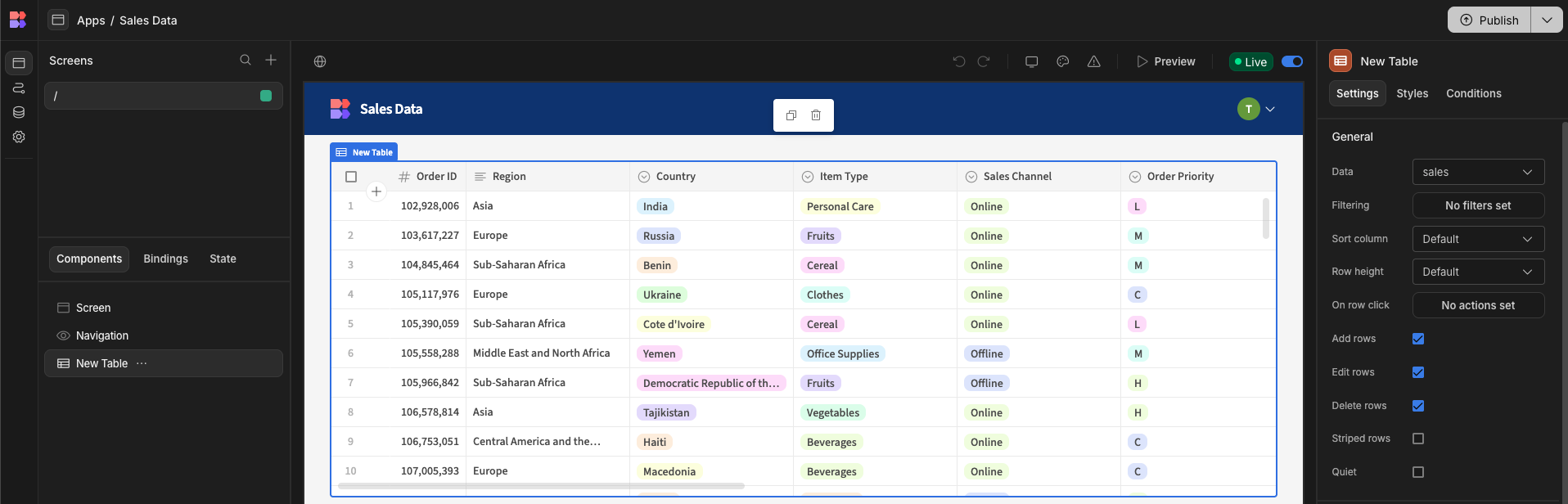
Task: Select the Design screens sidebar icon
Action: point(19,63)
